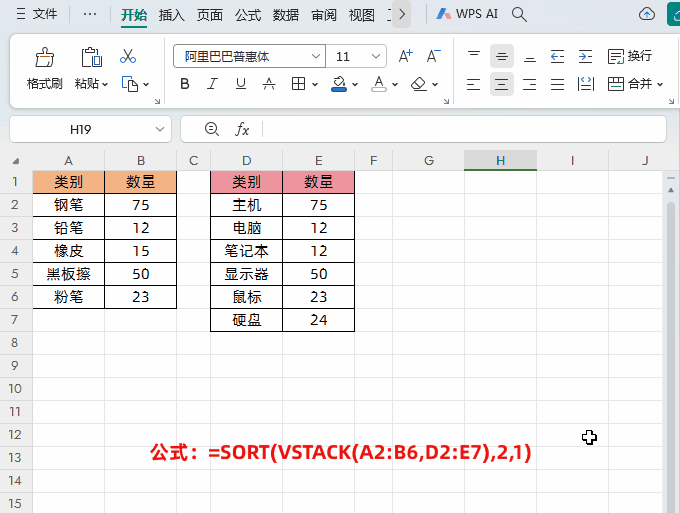Toggle italic formatting

pyautogui.click(x=212, y=84)
